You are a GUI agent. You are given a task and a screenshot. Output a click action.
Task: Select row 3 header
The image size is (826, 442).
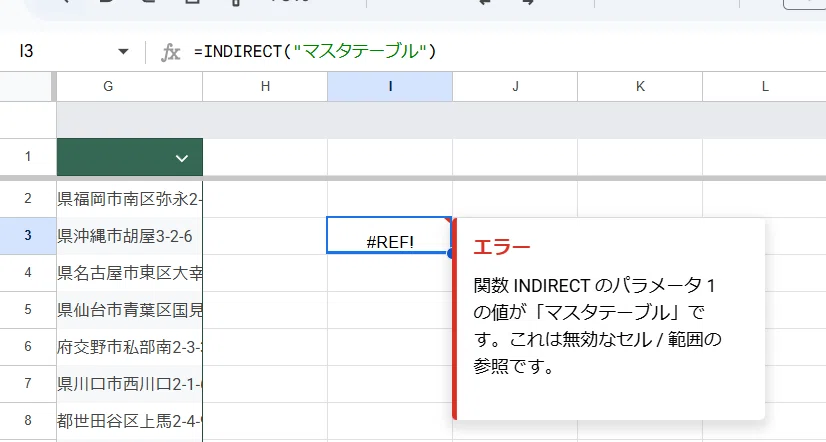28,235
